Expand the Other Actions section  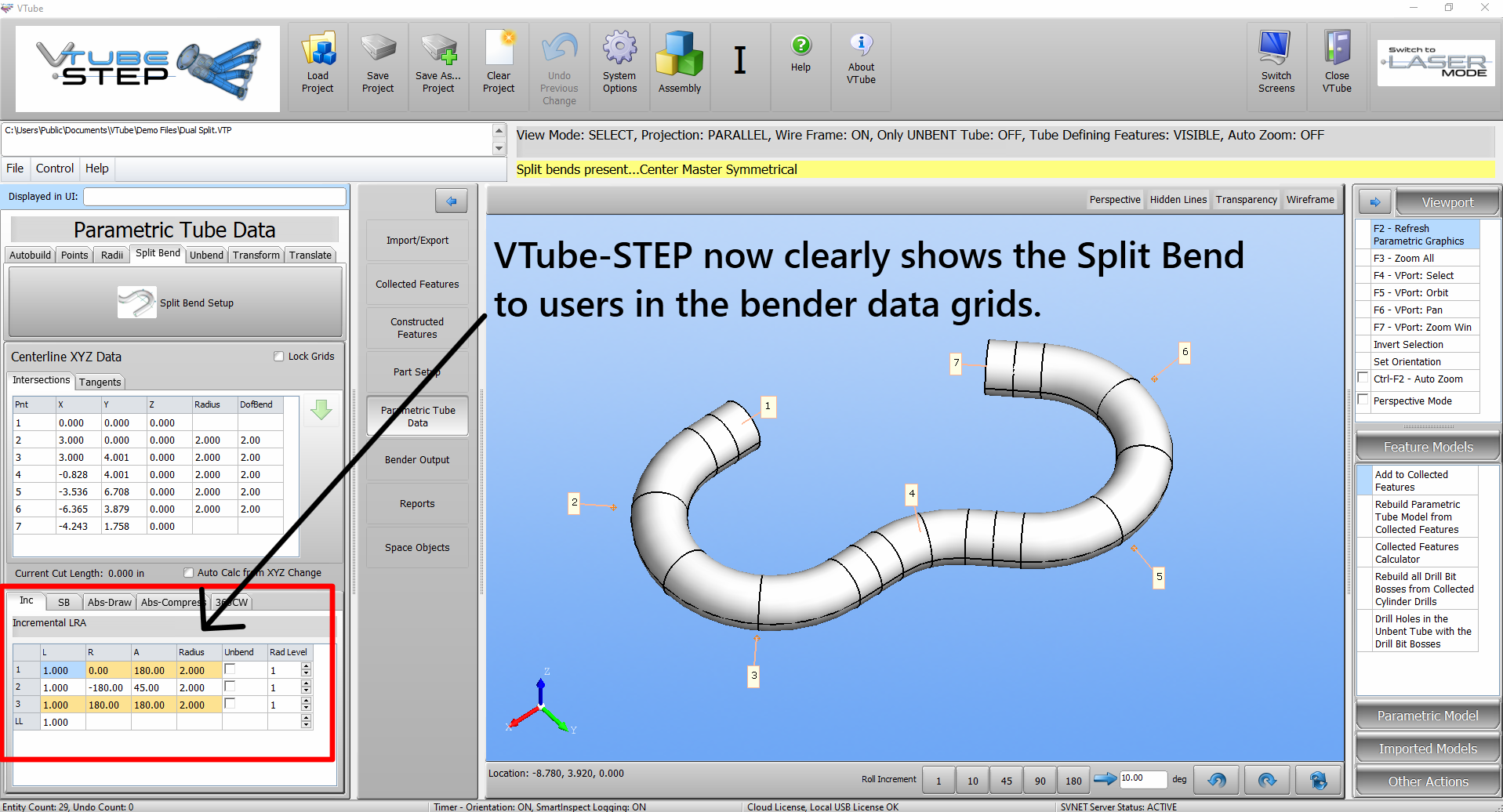1428,781
